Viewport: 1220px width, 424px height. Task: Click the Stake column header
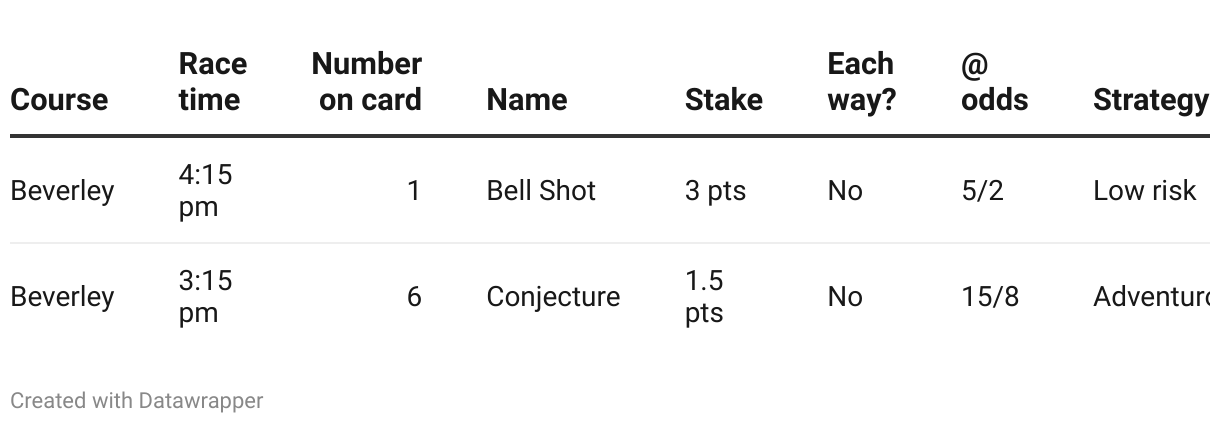pos(724,99)
